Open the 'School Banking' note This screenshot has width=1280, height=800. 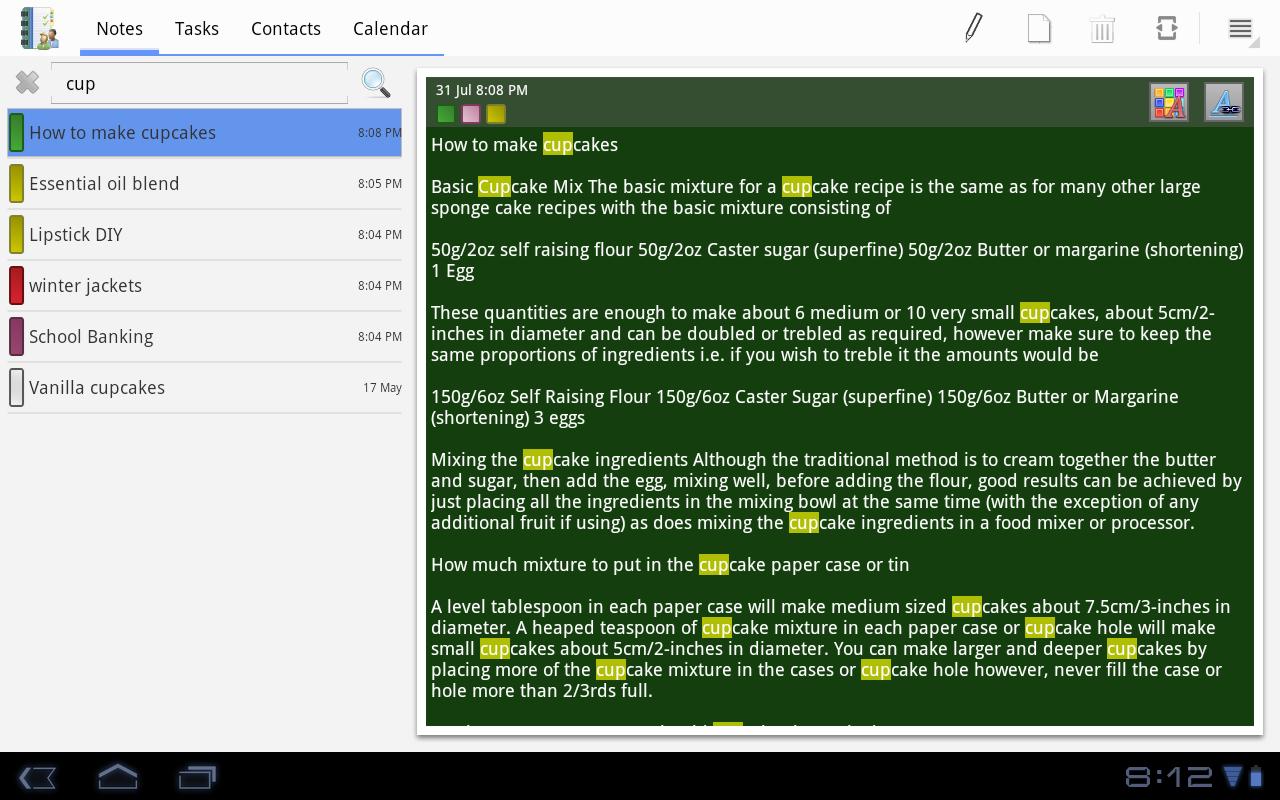point(205,336)
